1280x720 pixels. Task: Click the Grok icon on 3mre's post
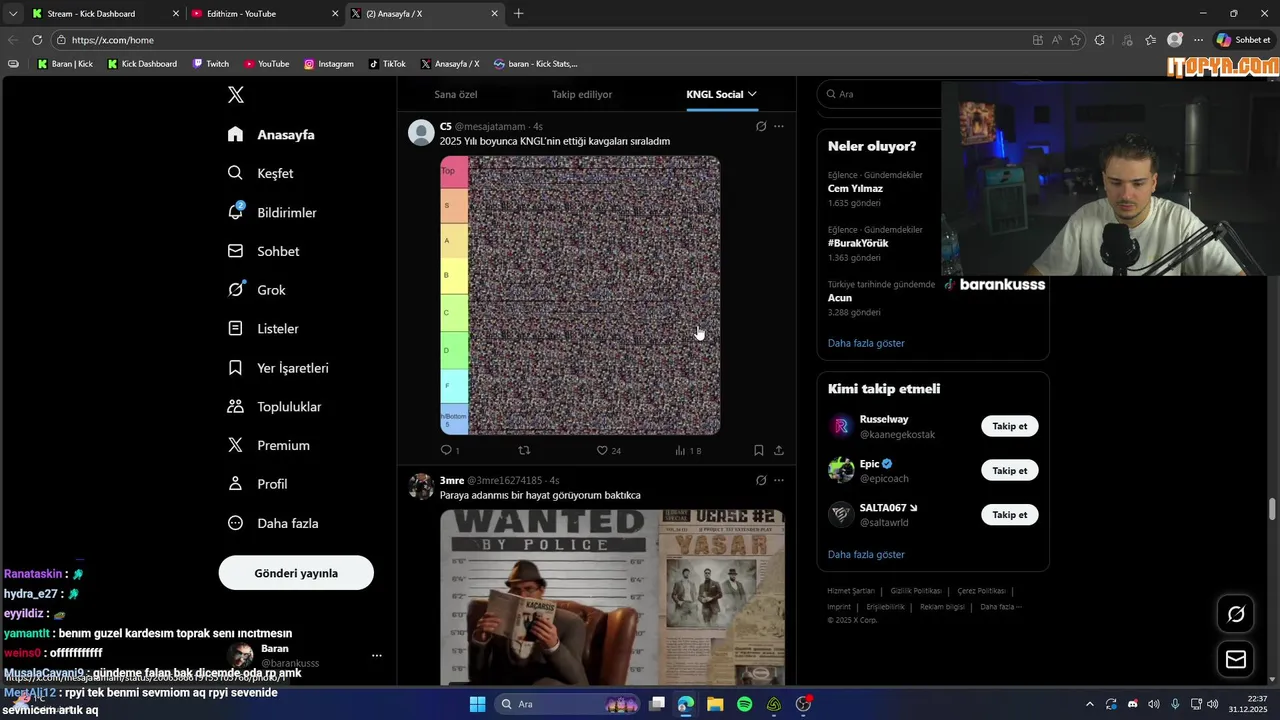pyautogui.click(x=761, y=480)
